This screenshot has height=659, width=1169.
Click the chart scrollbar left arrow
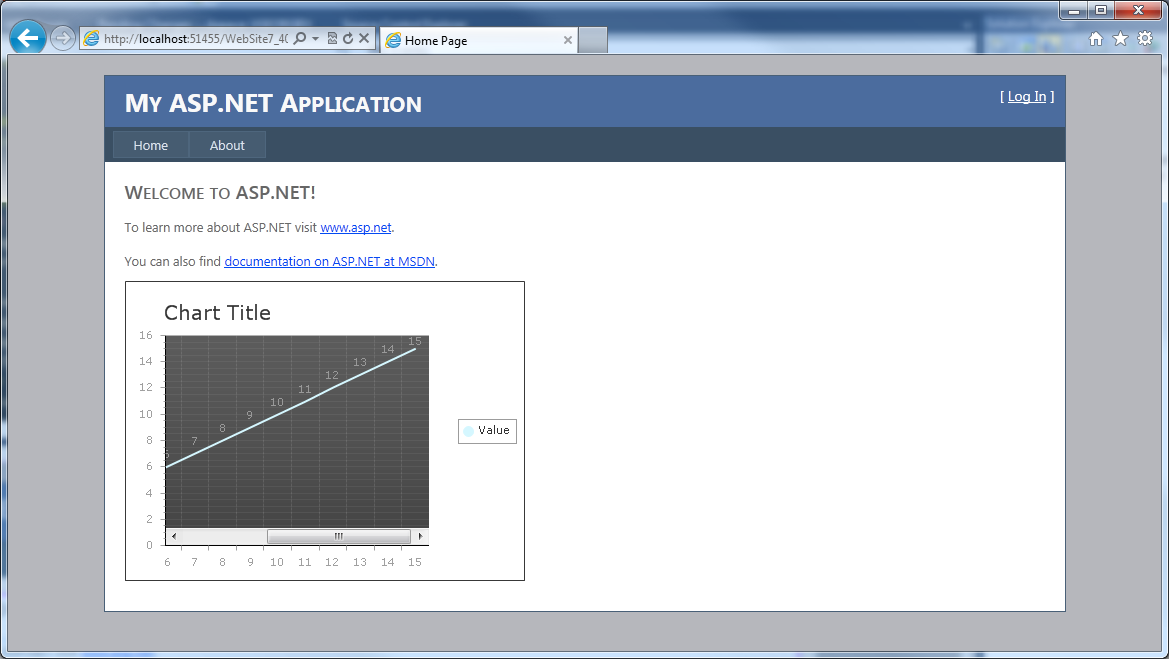tap(174, 536)
